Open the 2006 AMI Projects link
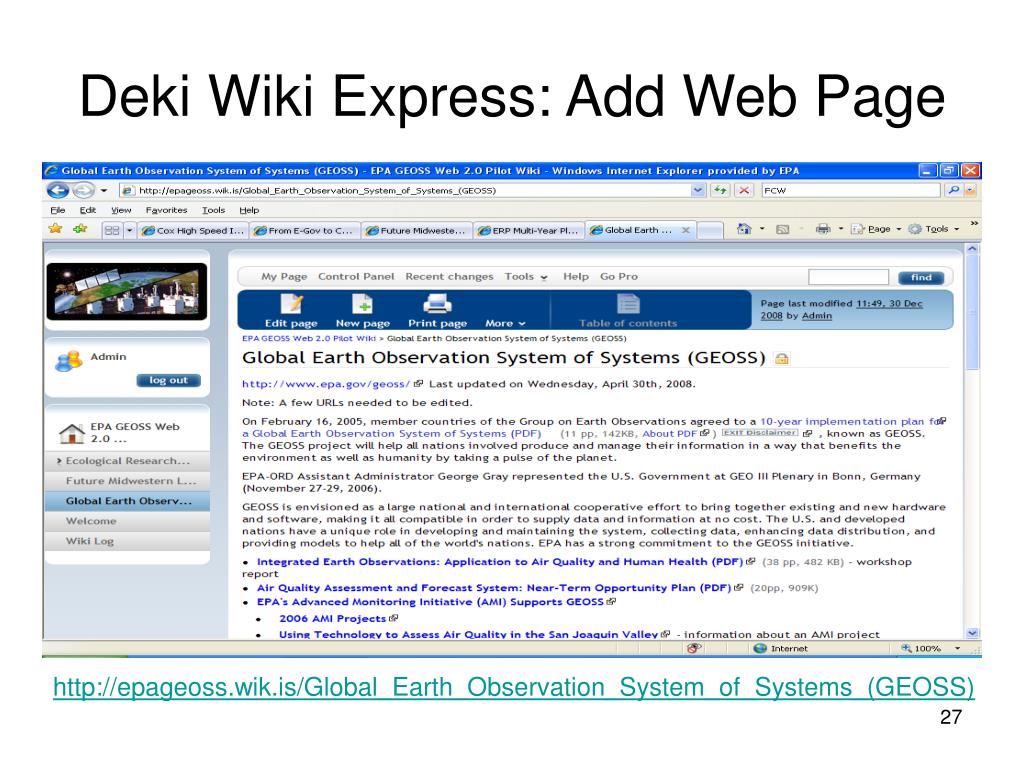 (x=332, y=618)
